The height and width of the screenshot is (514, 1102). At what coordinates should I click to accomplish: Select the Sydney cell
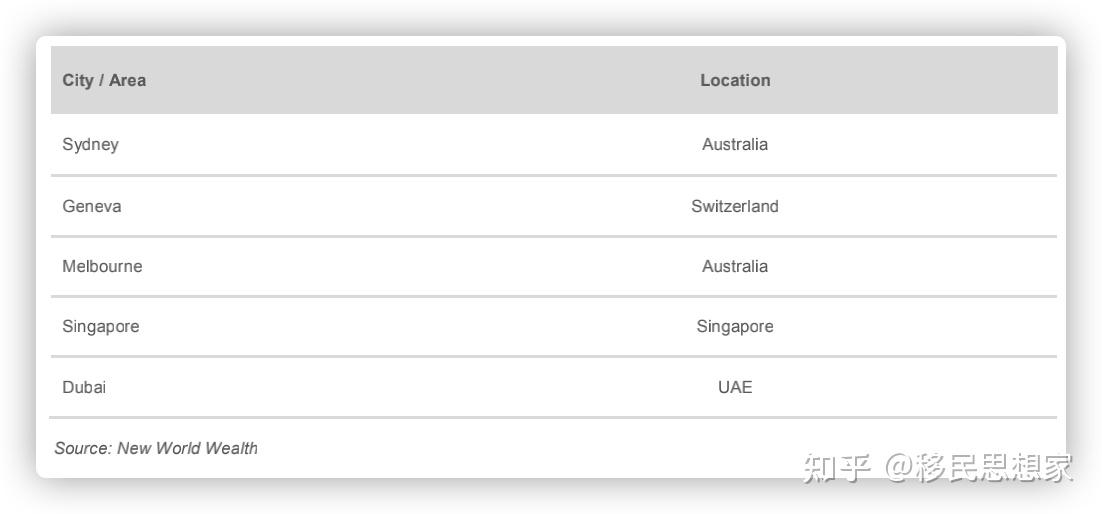click(90, 145)
